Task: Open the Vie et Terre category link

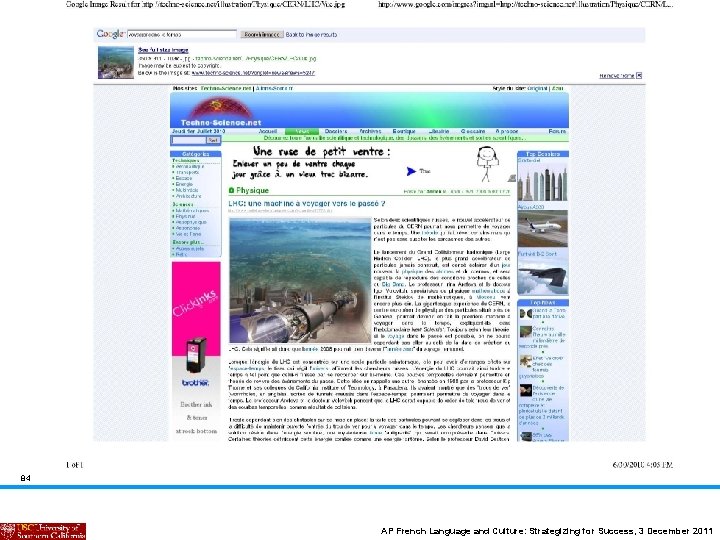Action: pyautogui.click(x=188, y=234)
